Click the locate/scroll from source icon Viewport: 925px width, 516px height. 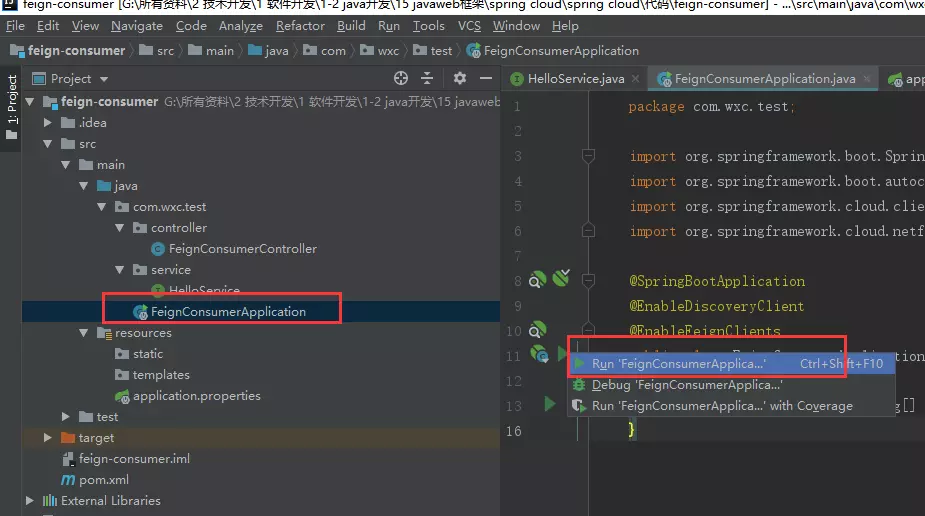coord(401,78)
